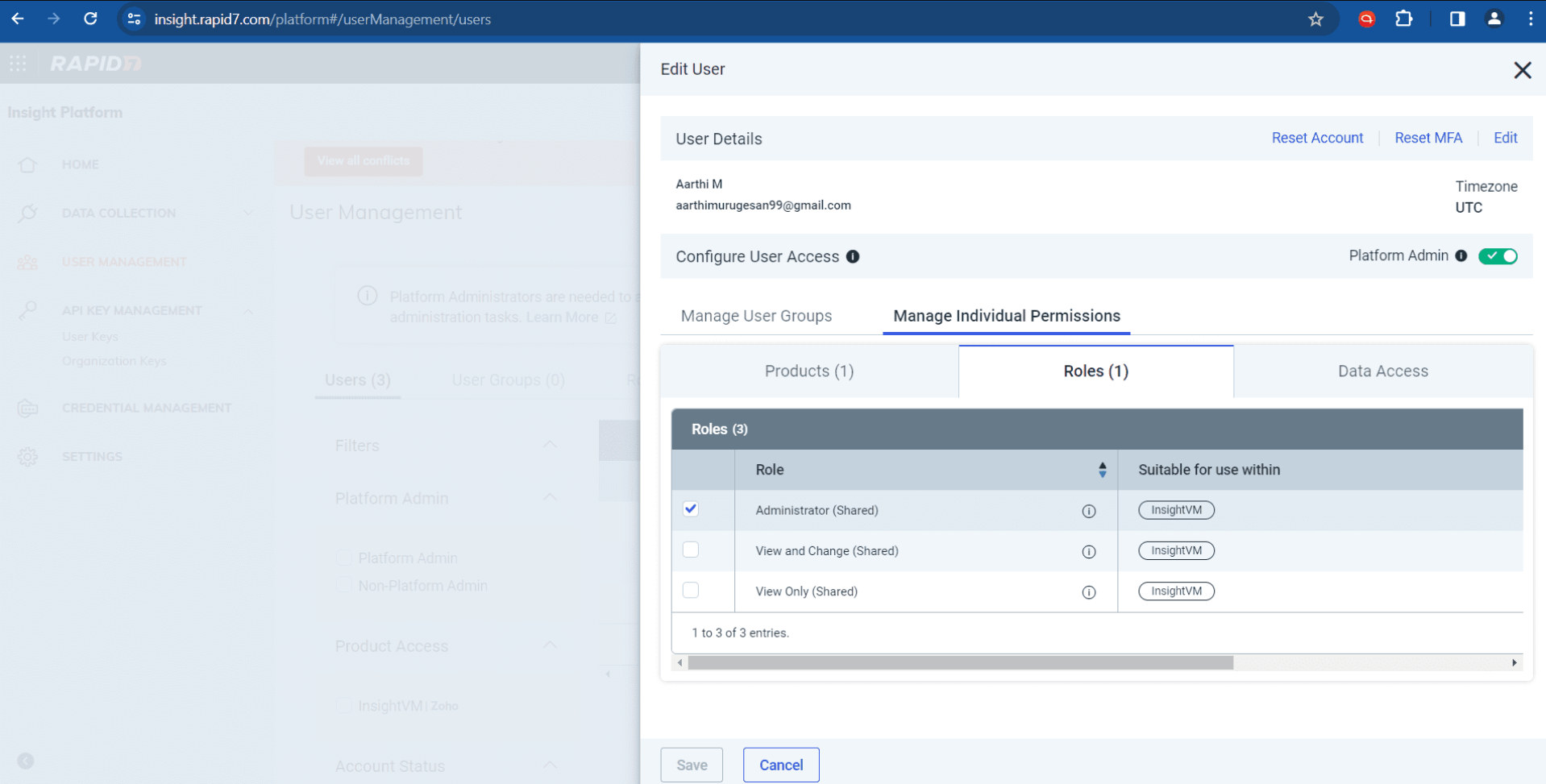Click the info icon in the Platform Administrators notice
The width and height of the screenshot is (1546, 784).
368,296
